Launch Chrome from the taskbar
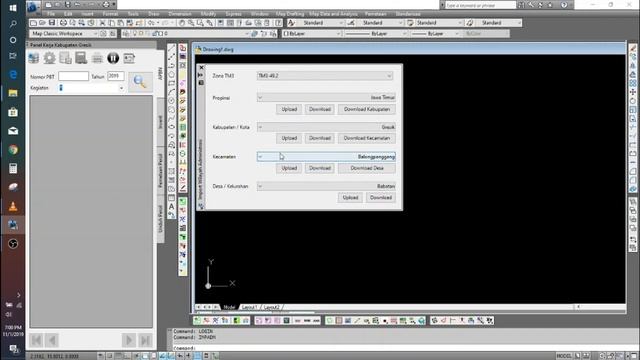Image resolution: width=640 pixels, height=360 pixels. [x=13, y=150]
